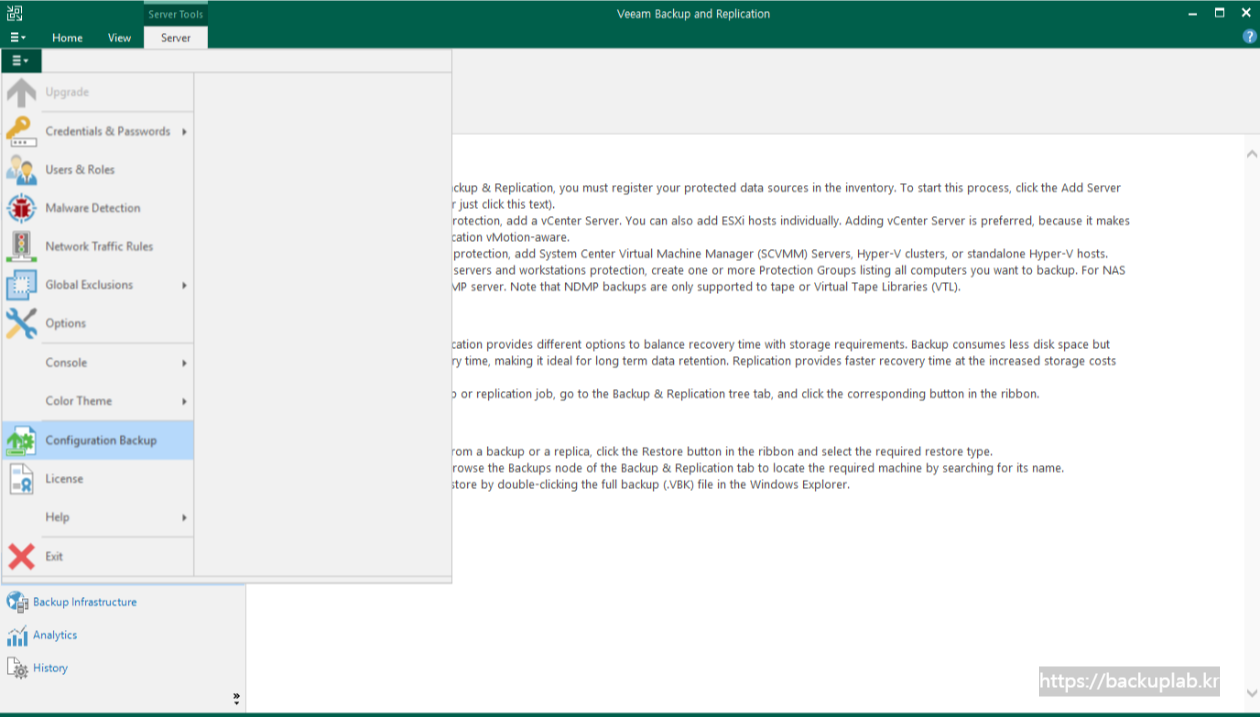The width and height of the screenshot is (1260, 717).
Task: Click the blue help question mark icon
Action: click(x=1249, y=37)
